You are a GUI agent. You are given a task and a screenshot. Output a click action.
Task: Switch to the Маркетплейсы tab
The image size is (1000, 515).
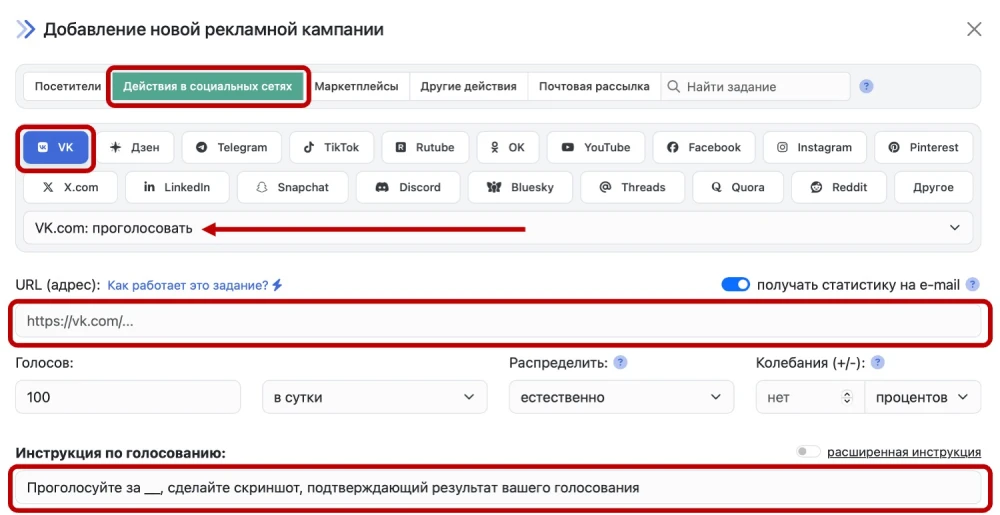point(356,87)
